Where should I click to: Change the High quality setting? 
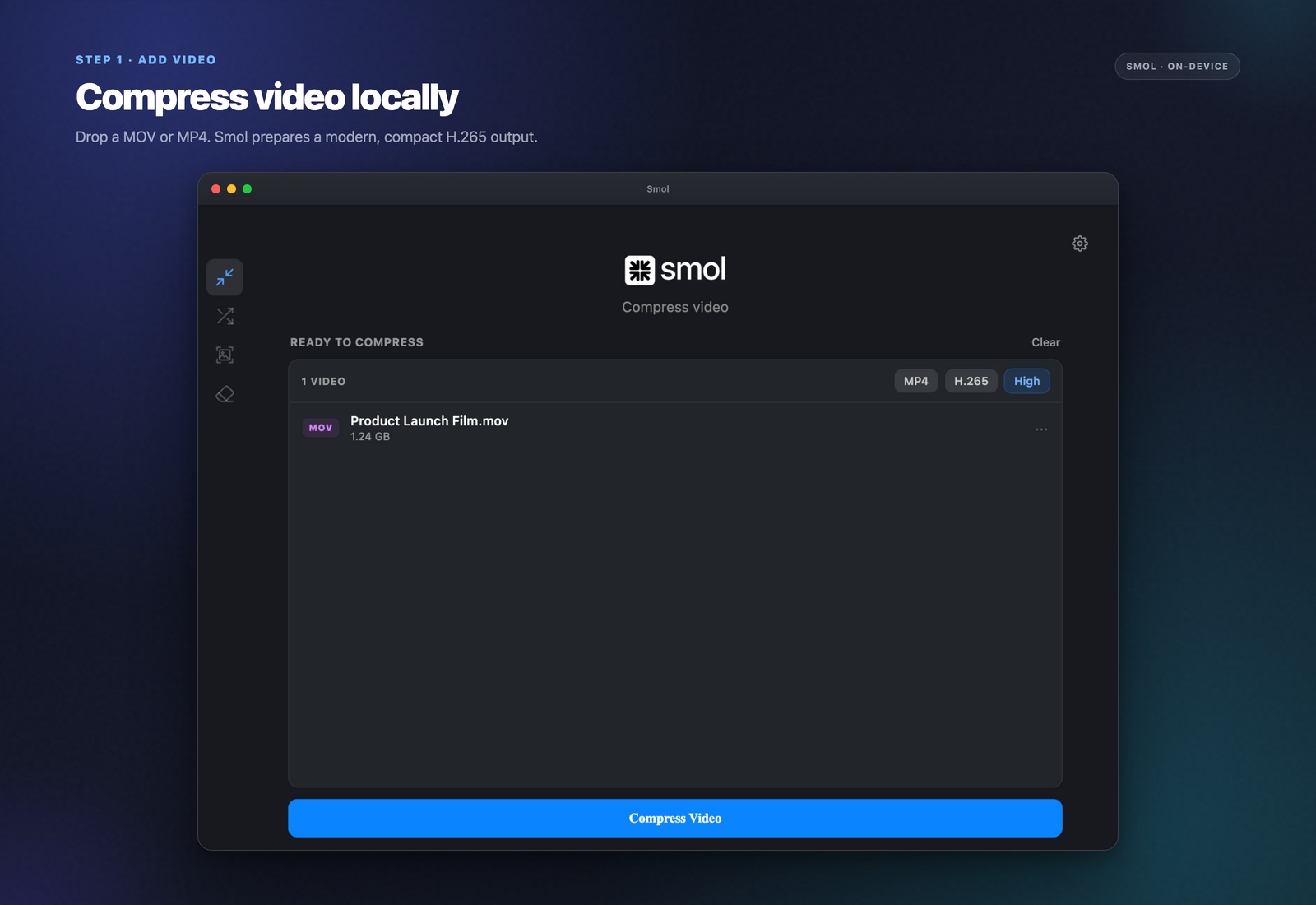[1026, 381]
